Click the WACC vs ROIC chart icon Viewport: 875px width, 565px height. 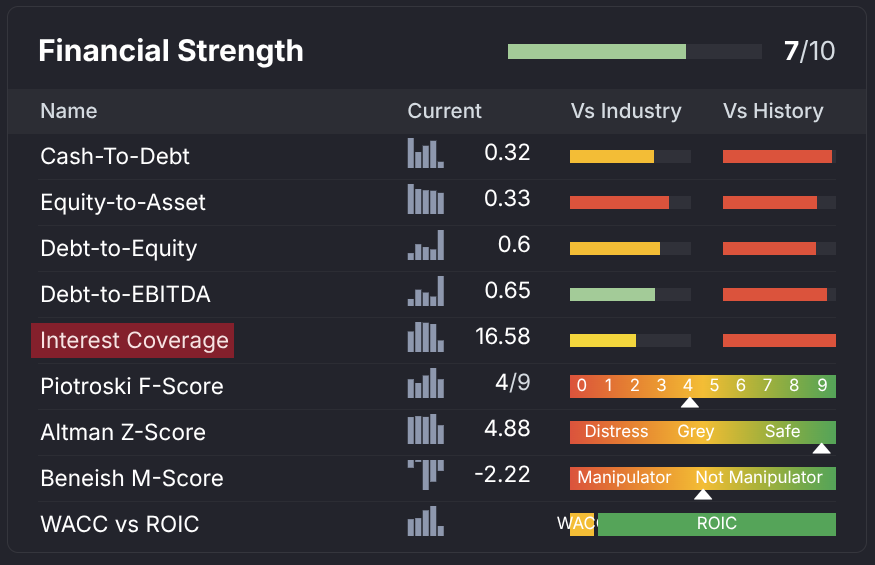click(425, 522)
